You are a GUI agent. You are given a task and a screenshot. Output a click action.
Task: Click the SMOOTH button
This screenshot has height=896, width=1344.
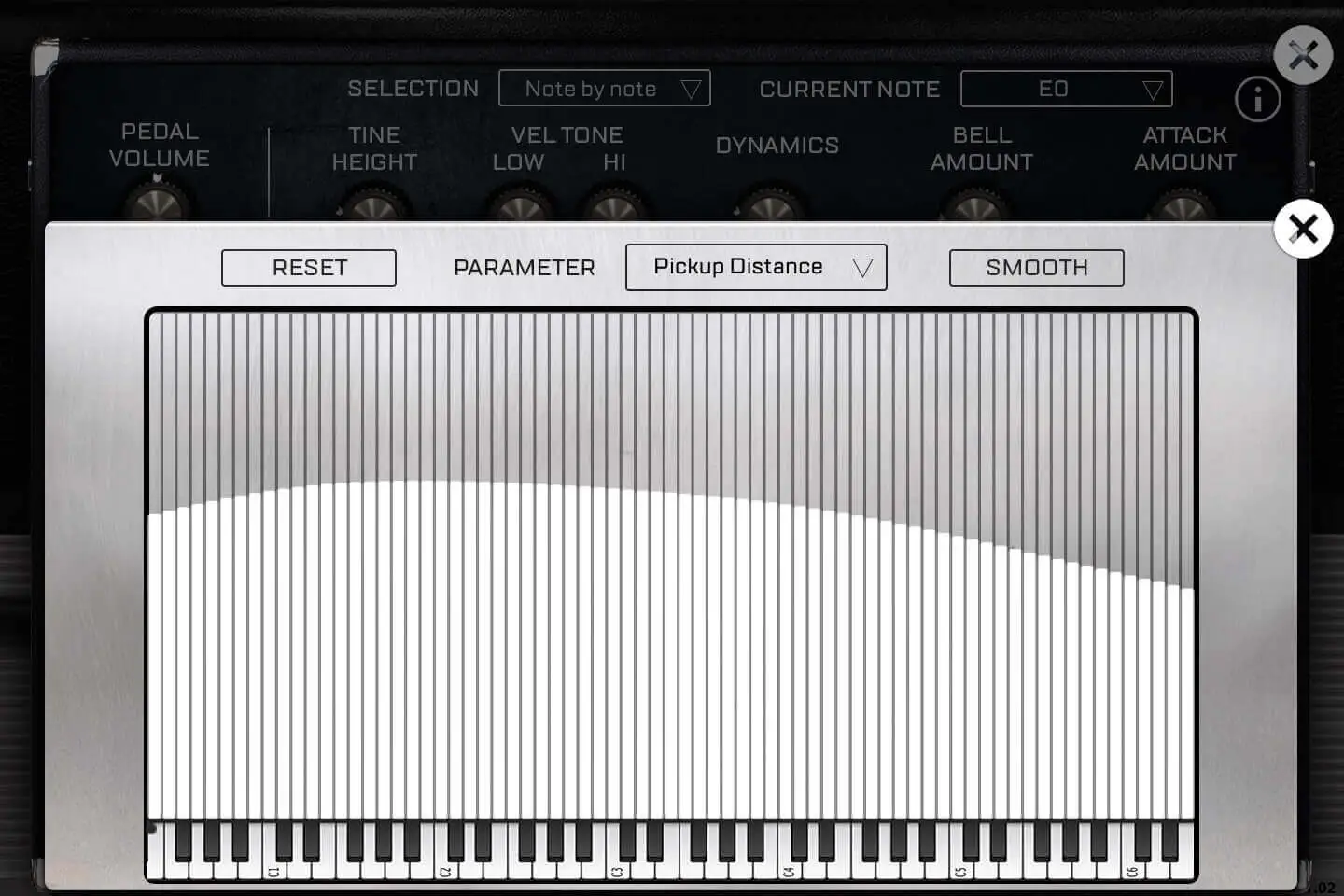(1037, 268)
